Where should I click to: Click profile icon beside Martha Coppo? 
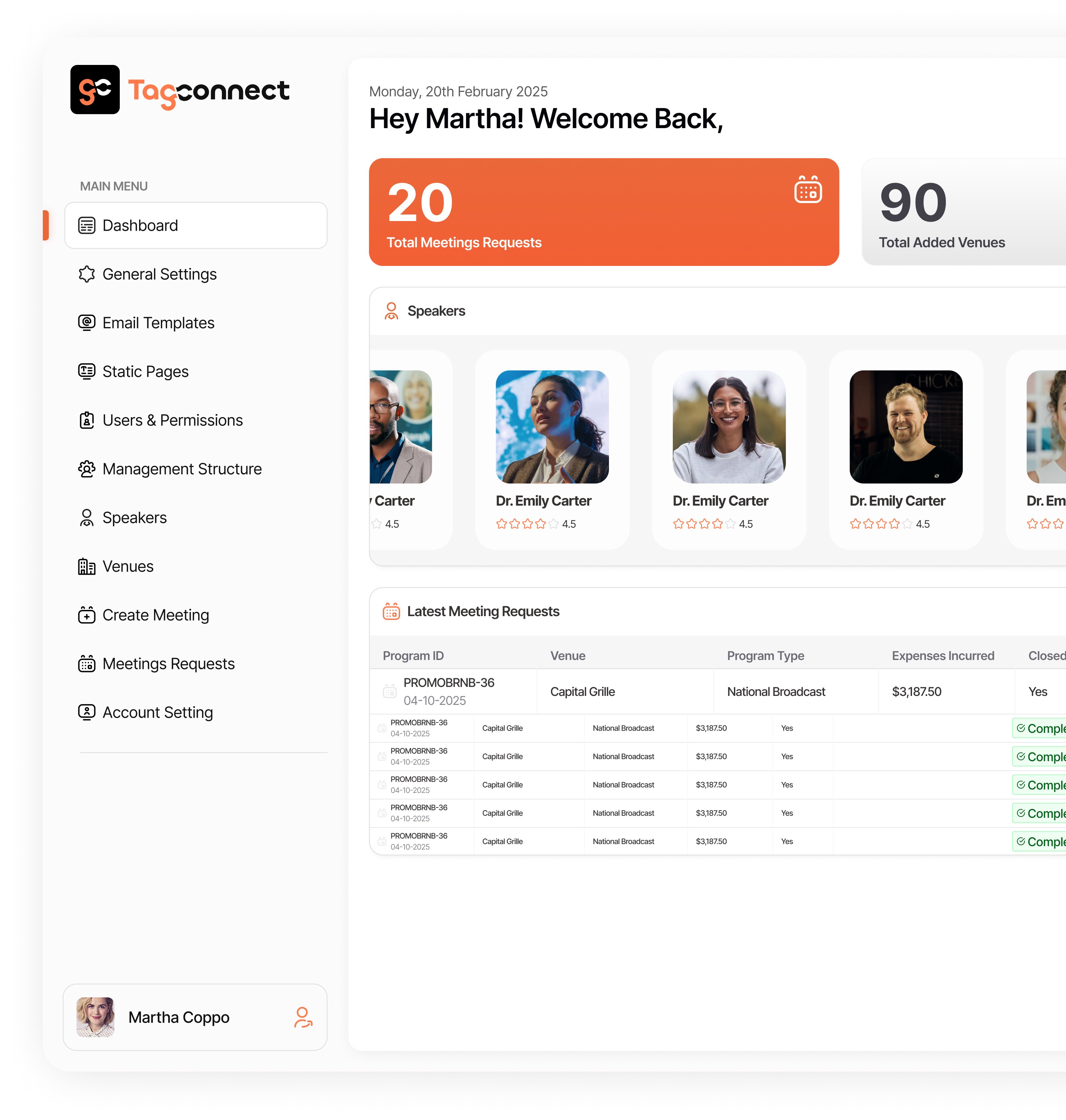[x=303, y=1017]
